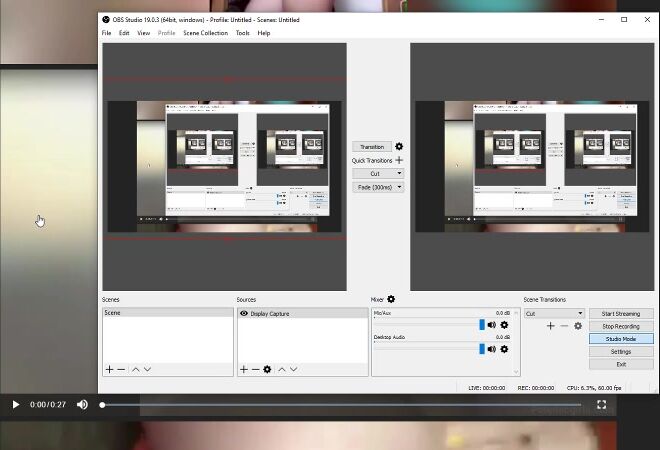The height and width of the screenshot is (450, 660).
Task: Open the Mixer settings gear icon
Action: pyautogui.click(x=391, y=299)
